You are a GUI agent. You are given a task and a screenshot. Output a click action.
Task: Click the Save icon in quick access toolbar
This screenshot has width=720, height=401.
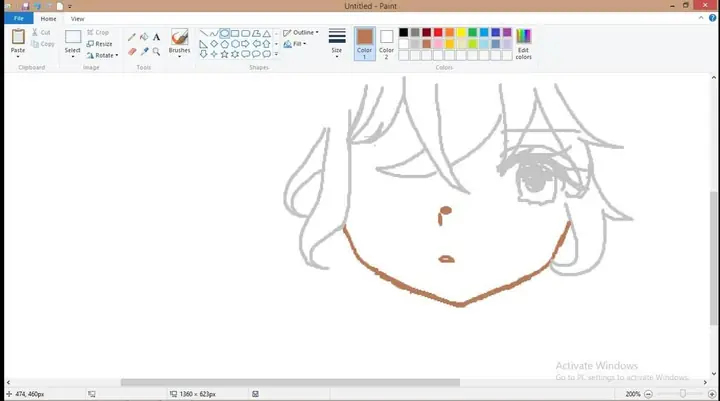click(25, 6)
